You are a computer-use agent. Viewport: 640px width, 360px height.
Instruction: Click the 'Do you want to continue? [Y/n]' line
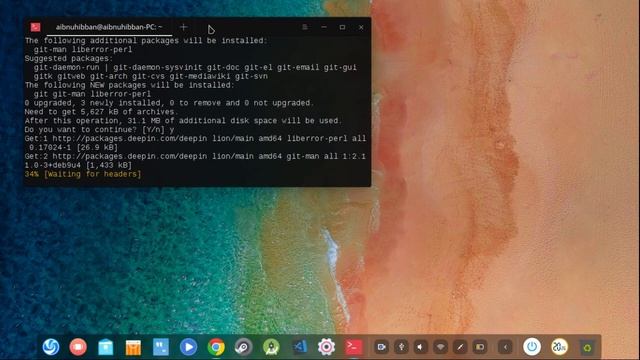pyautogui.click(x=99, y=130)
